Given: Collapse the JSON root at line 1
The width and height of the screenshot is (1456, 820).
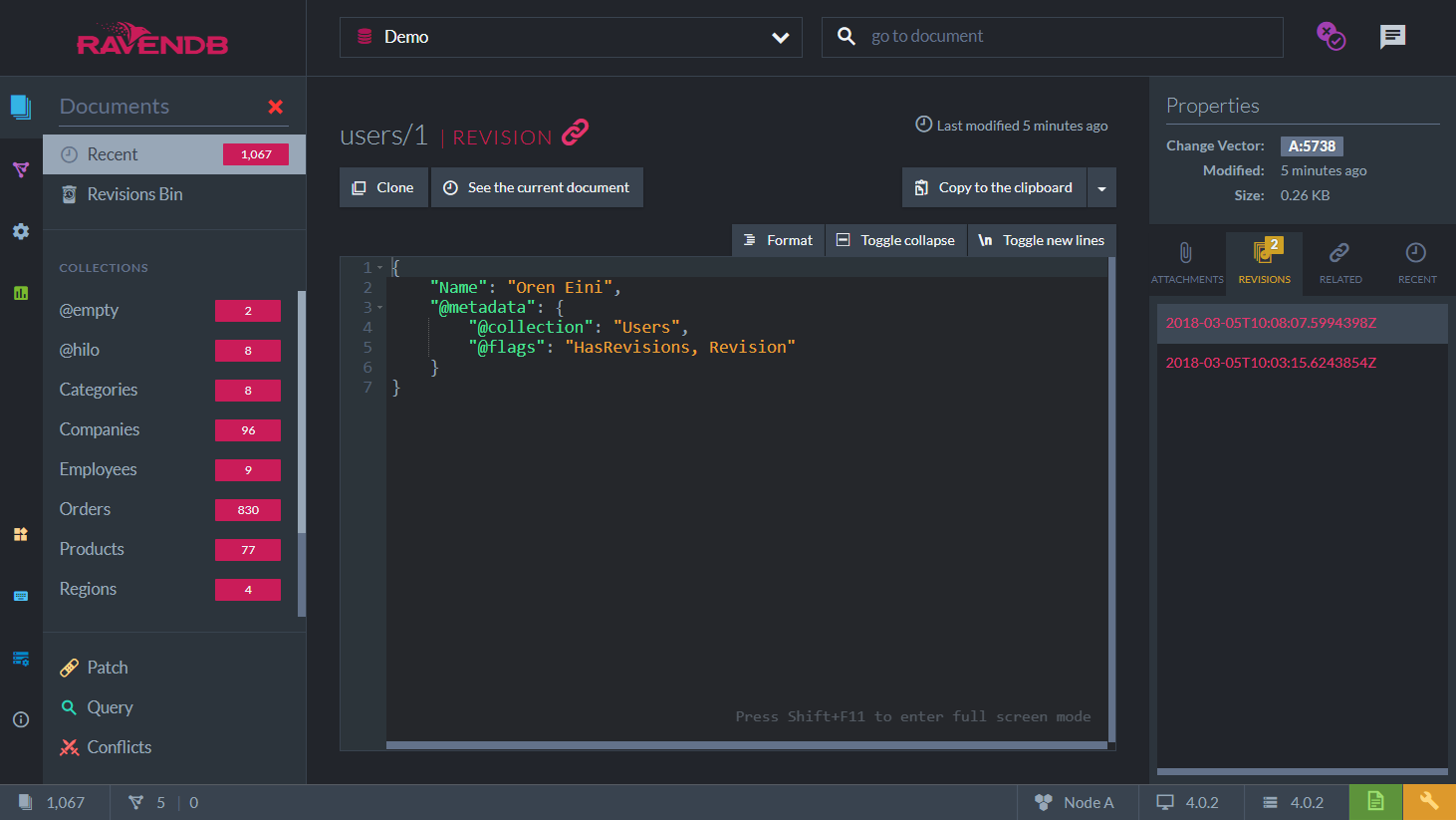Looking at the screenshot, I should tap(379, 268).
